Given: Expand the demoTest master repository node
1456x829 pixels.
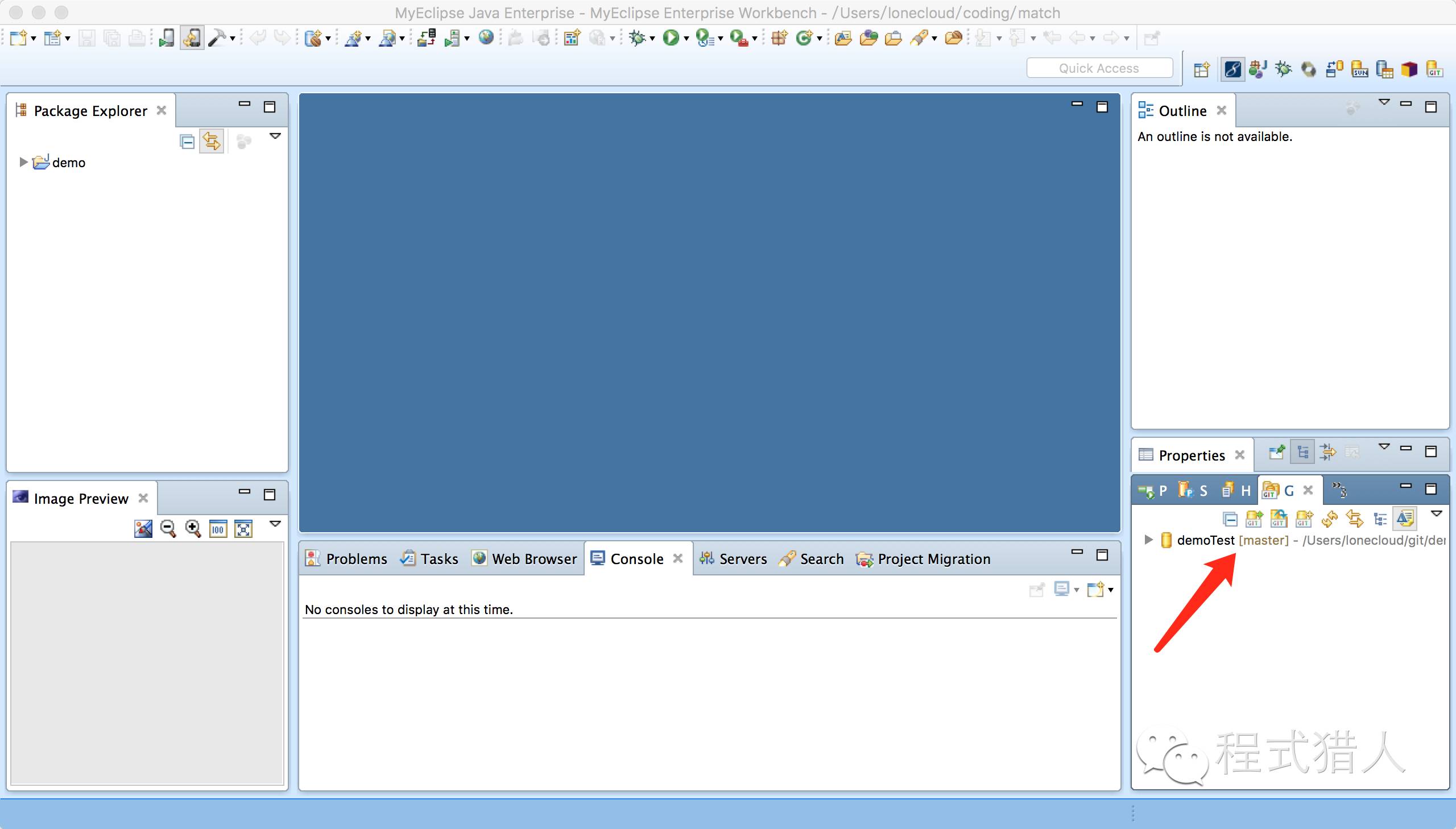Looking at the screenshot, I should click(x=1148, y=540).
